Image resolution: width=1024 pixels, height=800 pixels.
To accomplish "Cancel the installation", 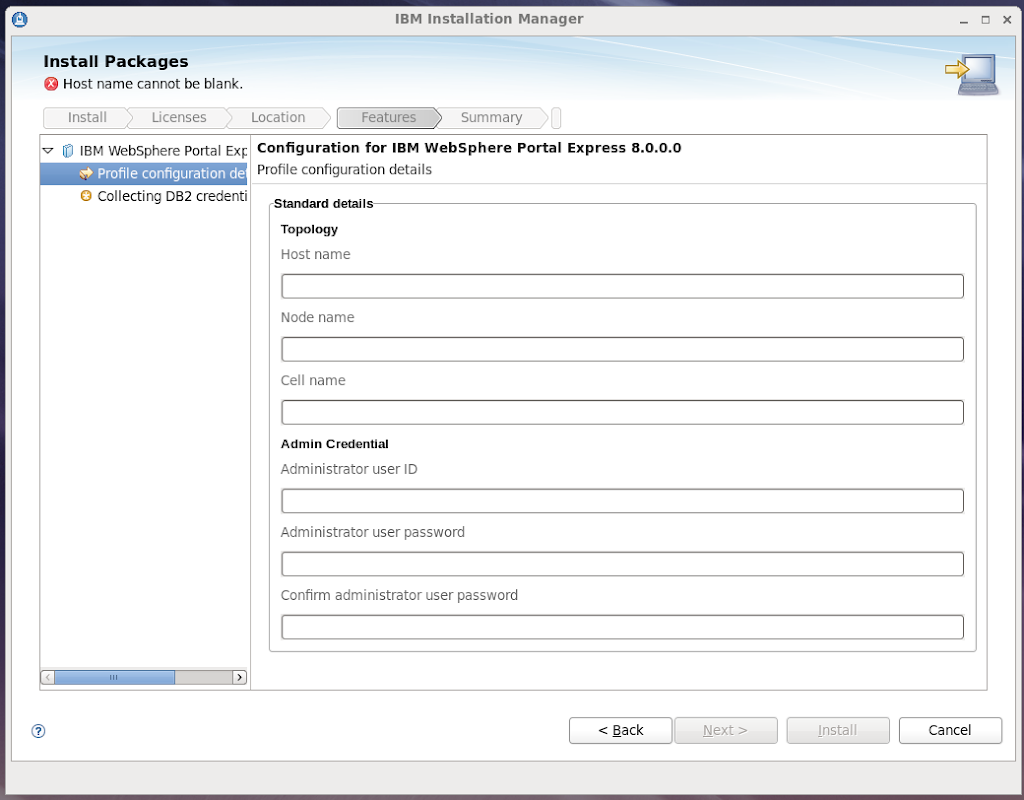I will click(x=949, y=731).
